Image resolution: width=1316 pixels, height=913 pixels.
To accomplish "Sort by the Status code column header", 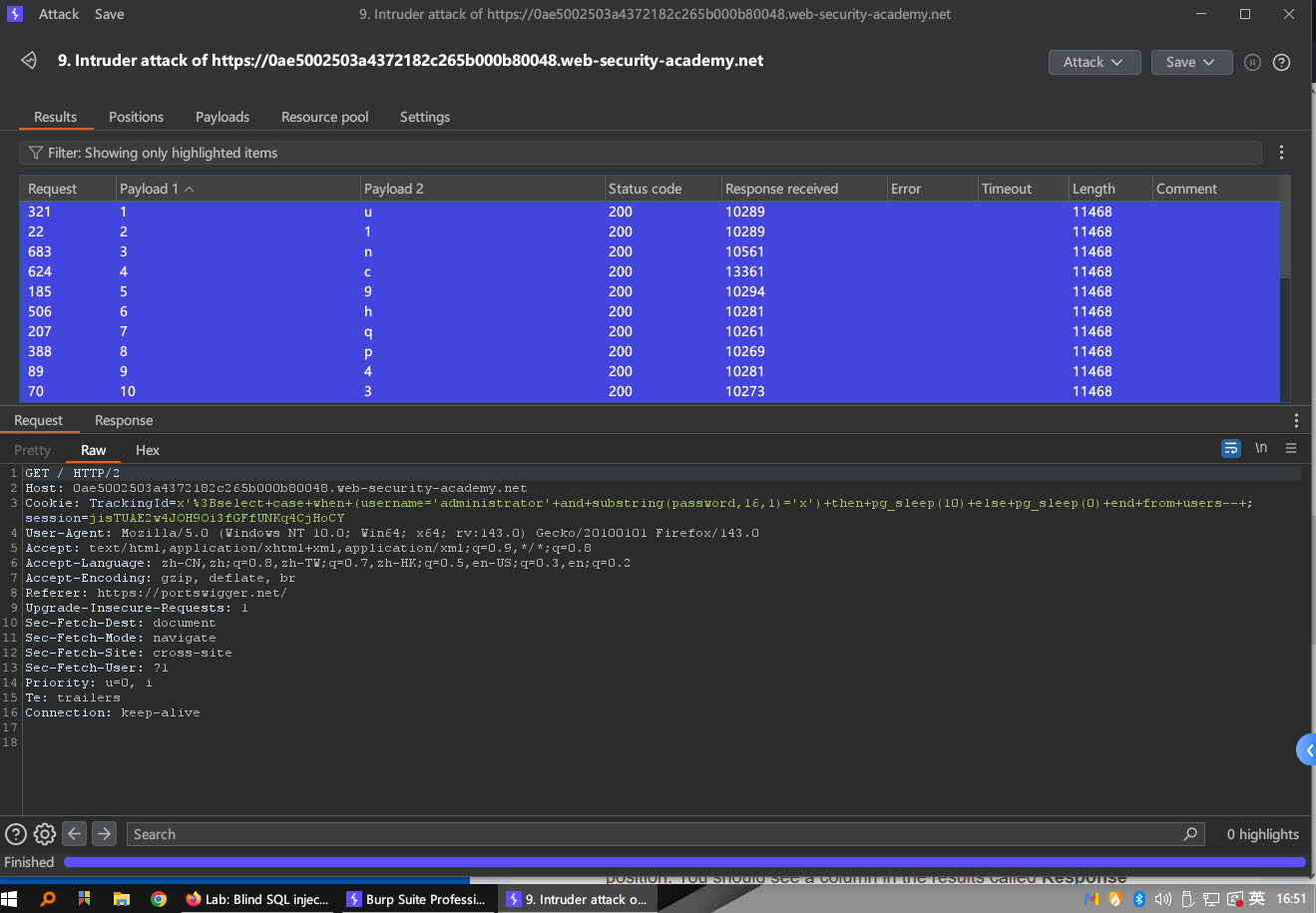I will coord(662,189).
